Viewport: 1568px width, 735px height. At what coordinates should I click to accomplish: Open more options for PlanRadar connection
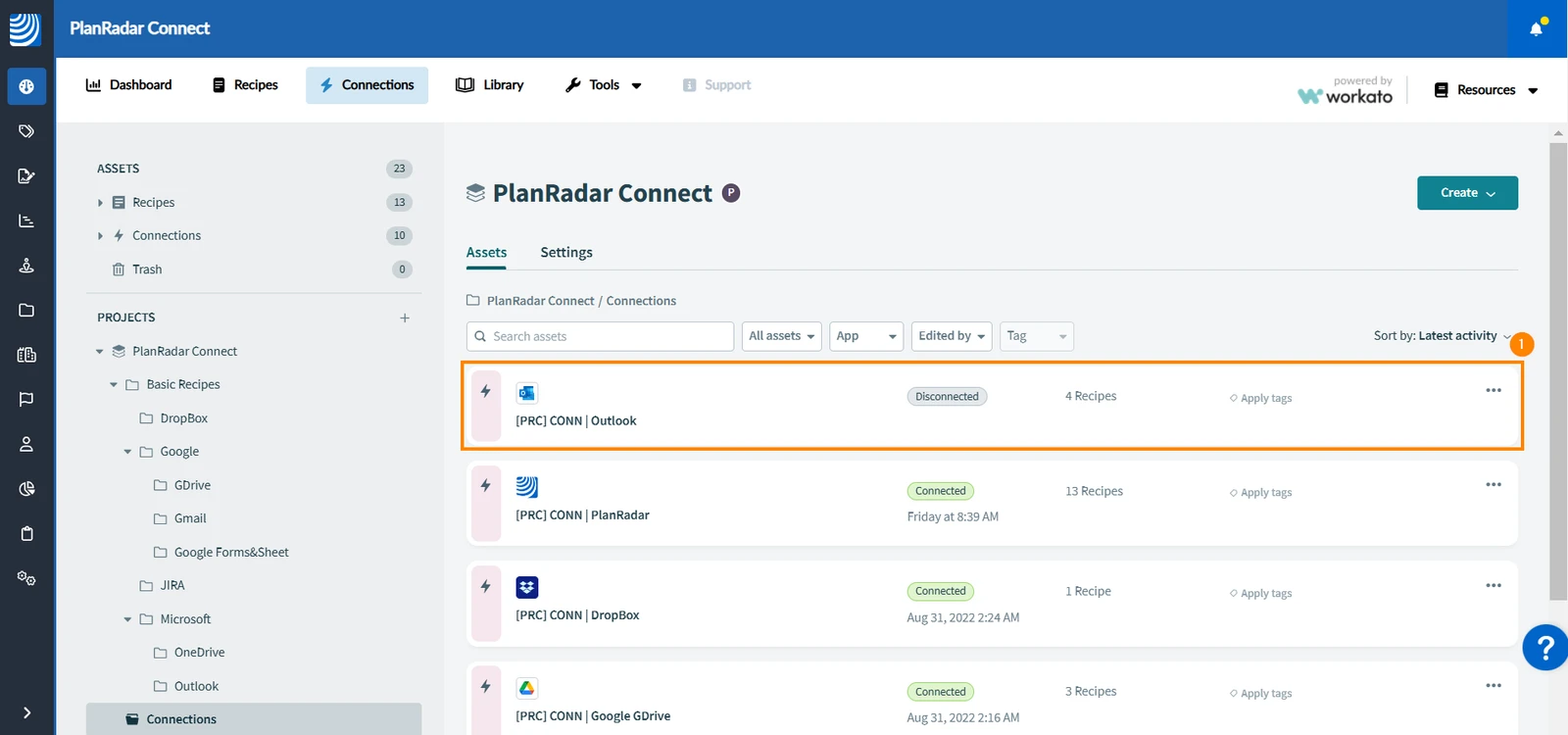(1494, 484)
